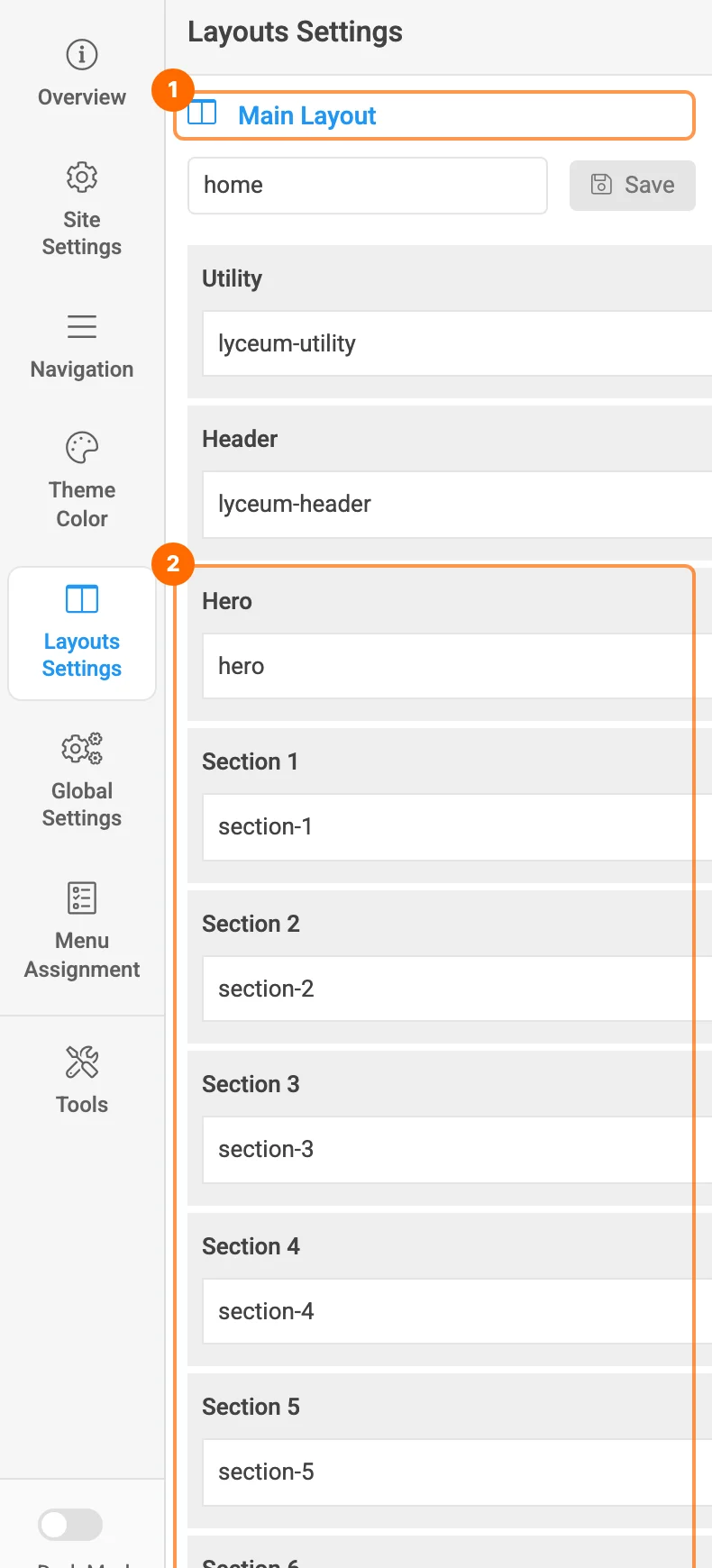
Task: Click the Main Layout columns icon
Action: [x=202, y=113]
